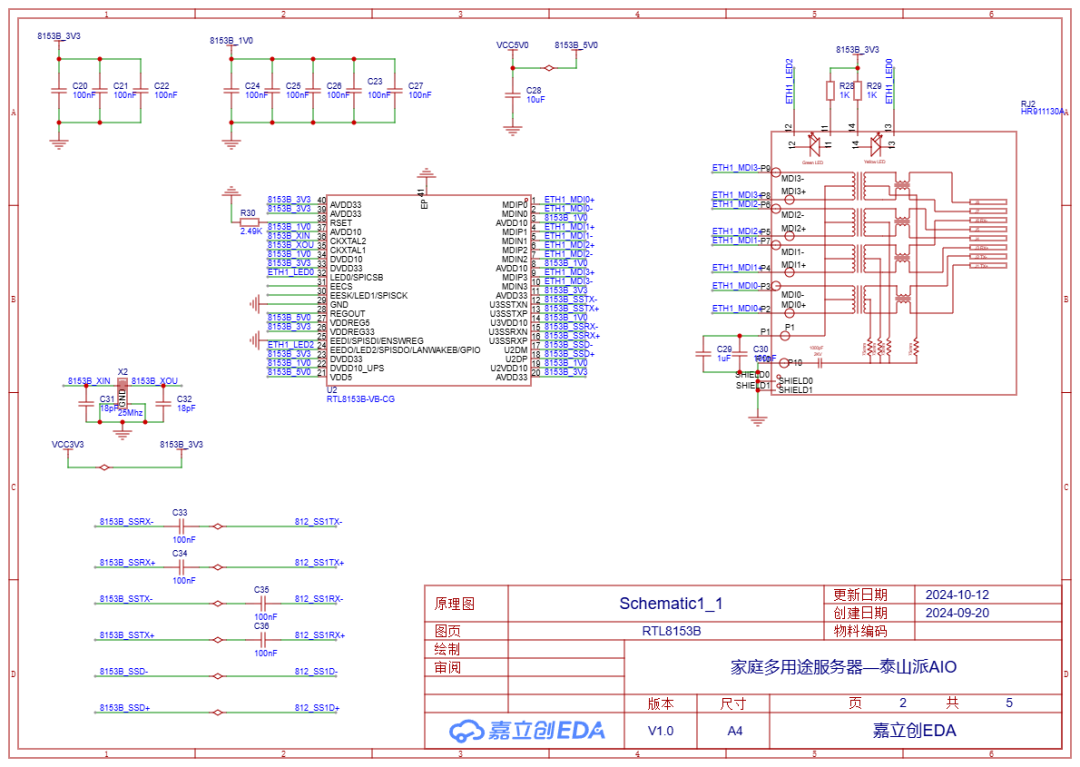This screenshot has height=767, width=1080.
Task: Click the U2DM pin name on U2
Action: [x=516, y=350]
